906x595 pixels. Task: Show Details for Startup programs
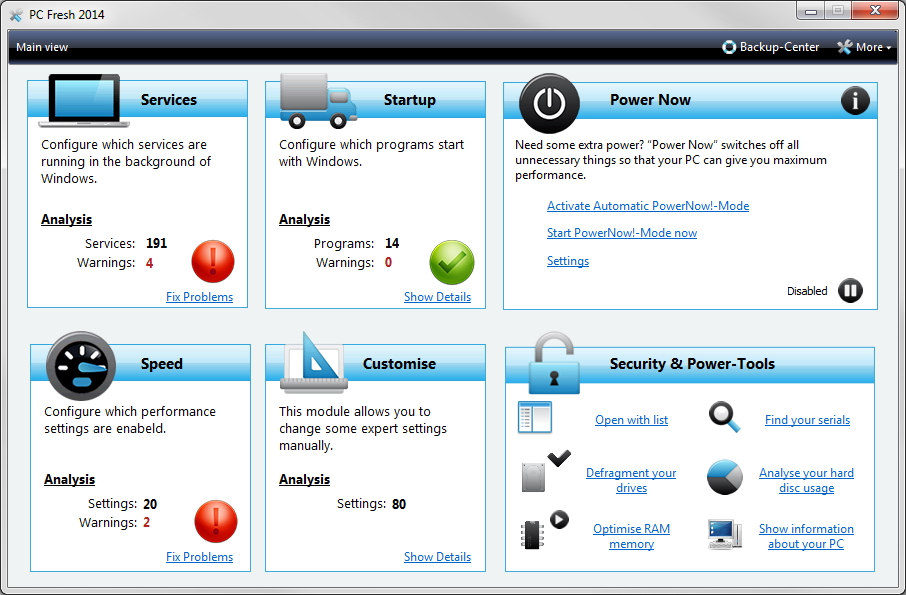tap(437, 297)
